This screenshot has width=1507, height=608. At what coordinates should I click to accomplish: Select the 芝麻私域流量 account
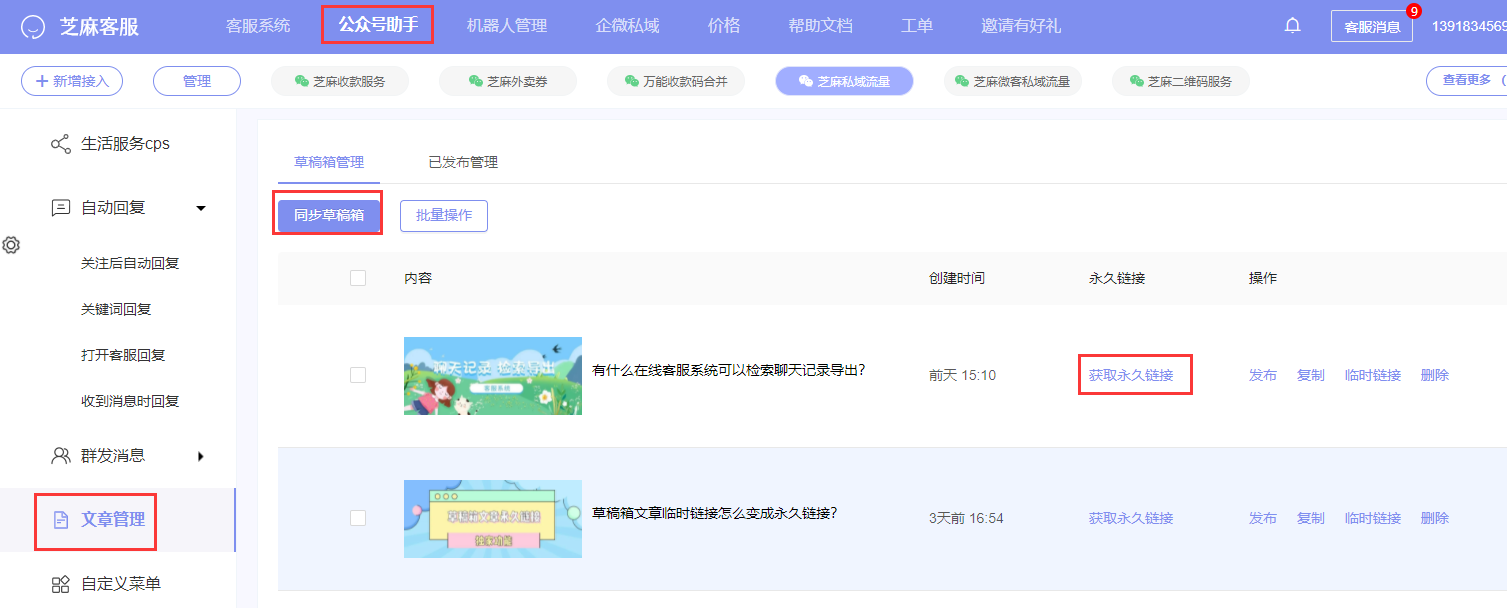(x=844, y=82)
